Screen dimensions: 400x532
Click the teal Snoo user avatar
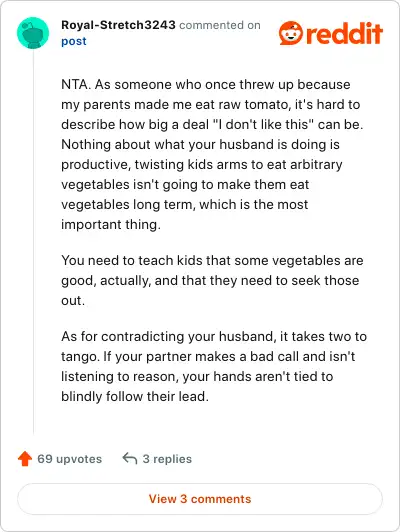pos(33,33)
